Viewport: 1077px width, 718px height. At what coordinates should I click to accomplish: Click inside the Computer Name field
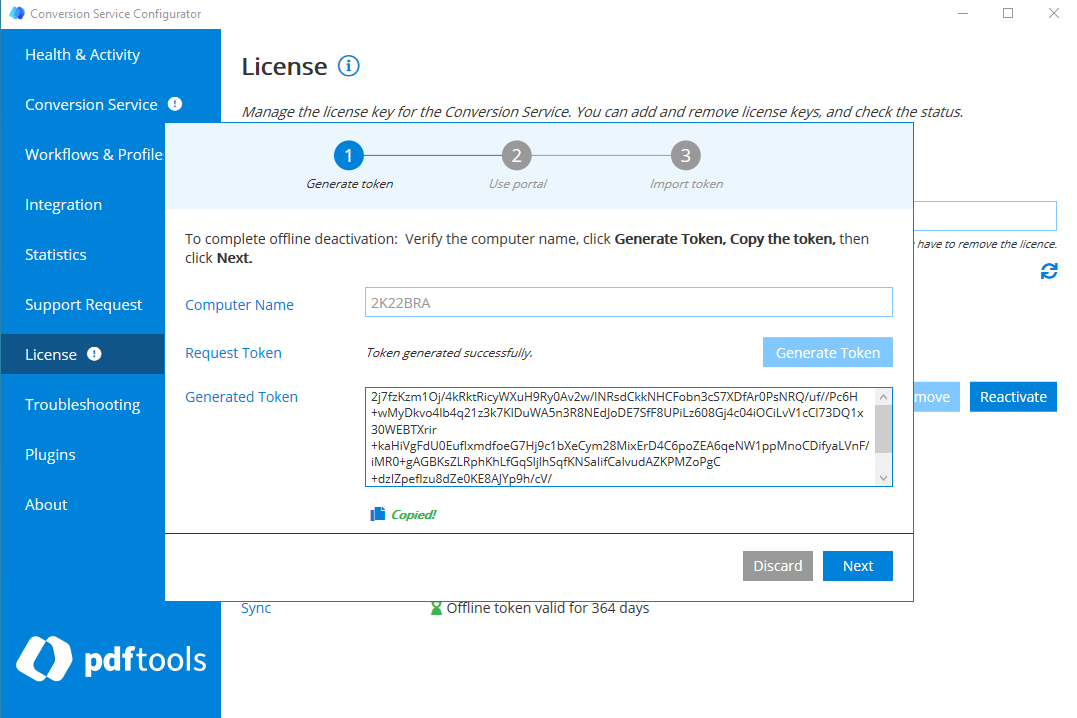pos(628,302)
